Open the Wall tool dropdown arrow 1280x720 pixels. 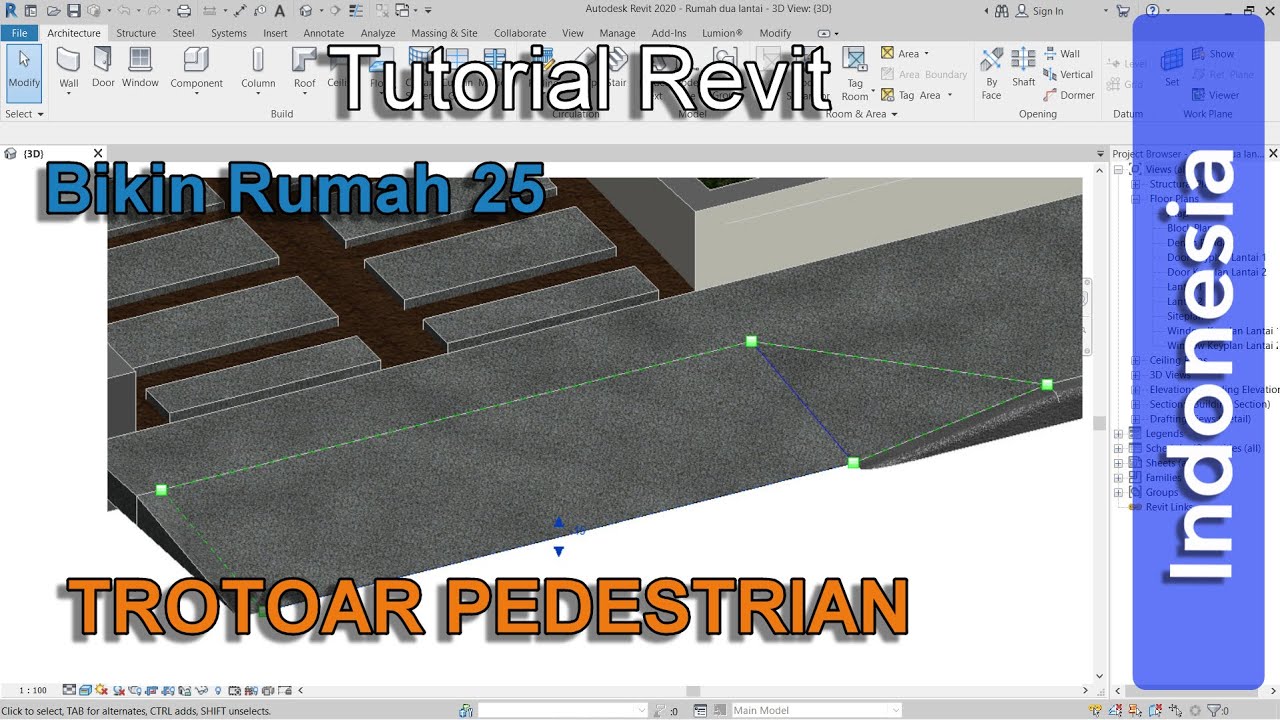(x=69, y=95)
